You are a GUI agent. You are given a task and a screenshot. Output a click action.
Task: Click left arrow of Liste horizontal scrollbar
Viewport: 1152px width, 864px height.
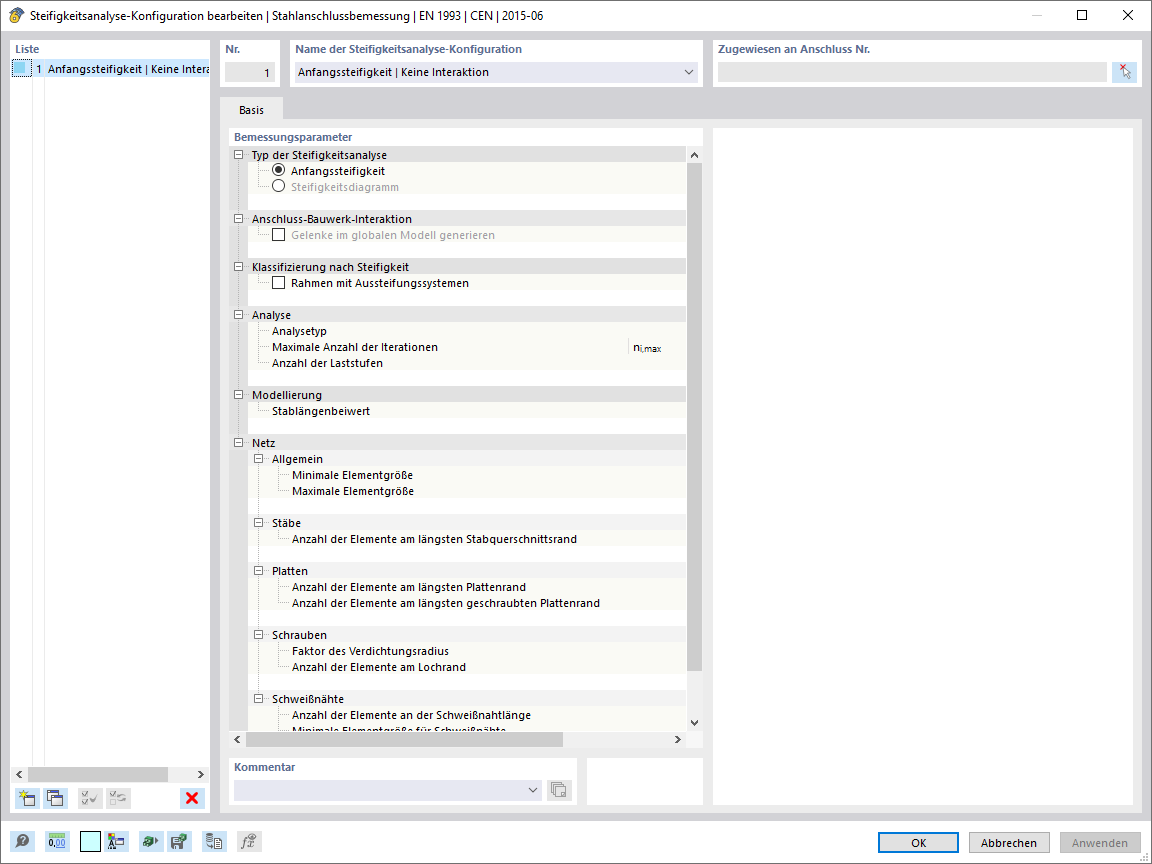[20, 774]
